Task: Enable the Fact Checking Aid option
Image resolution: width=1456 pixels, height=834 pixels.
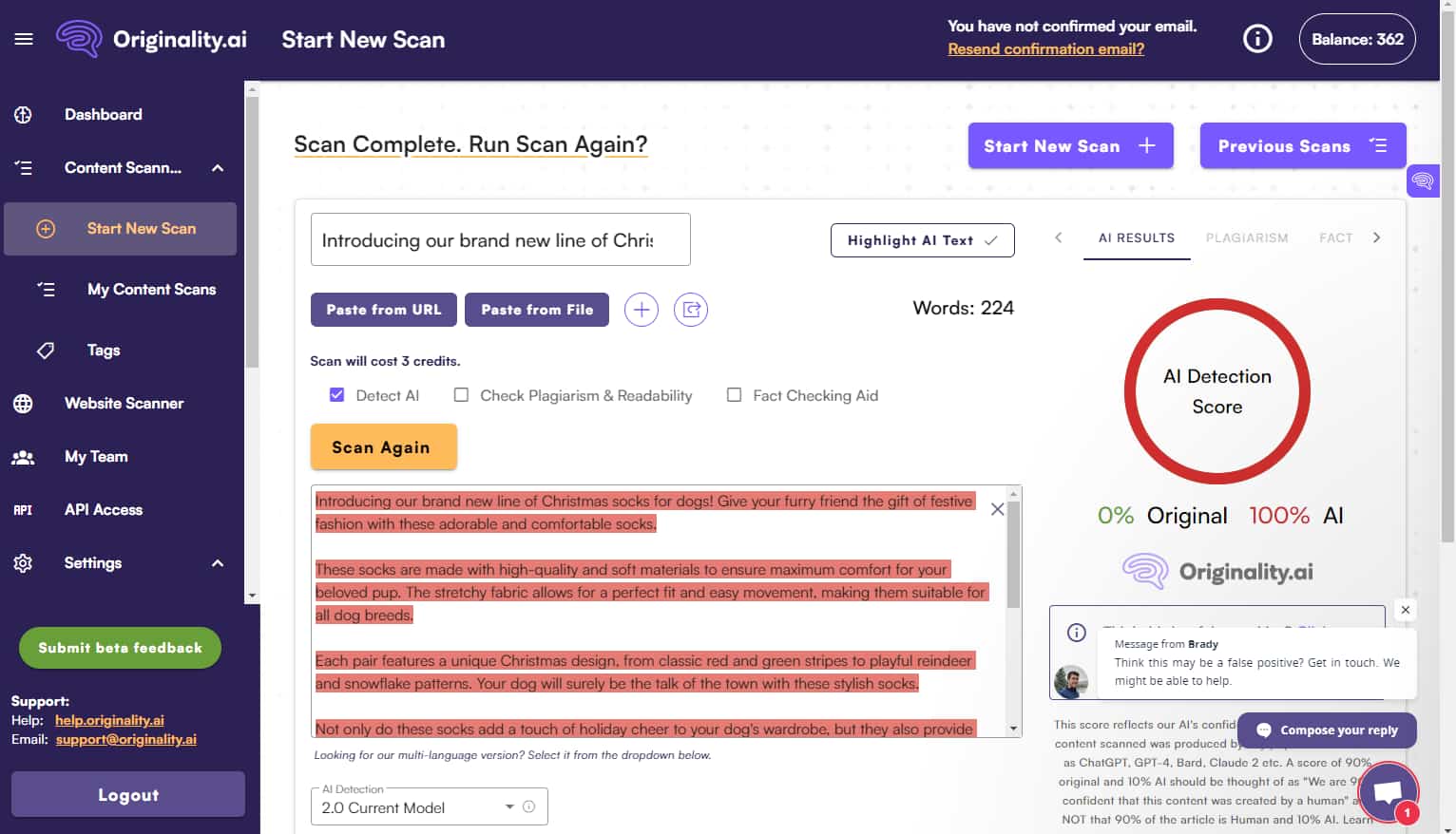Action: 734,394
